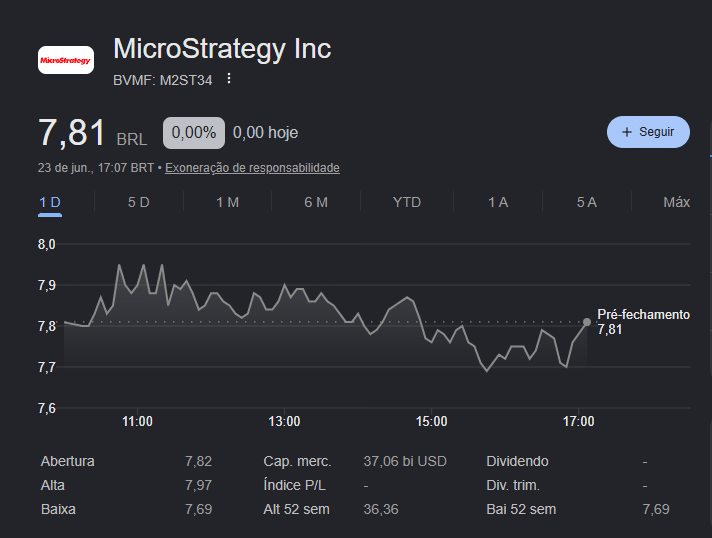The width and height of the screenshot is (712, 538).
Task: Click the 8,0 price axis label
Action: click(47, 244)
